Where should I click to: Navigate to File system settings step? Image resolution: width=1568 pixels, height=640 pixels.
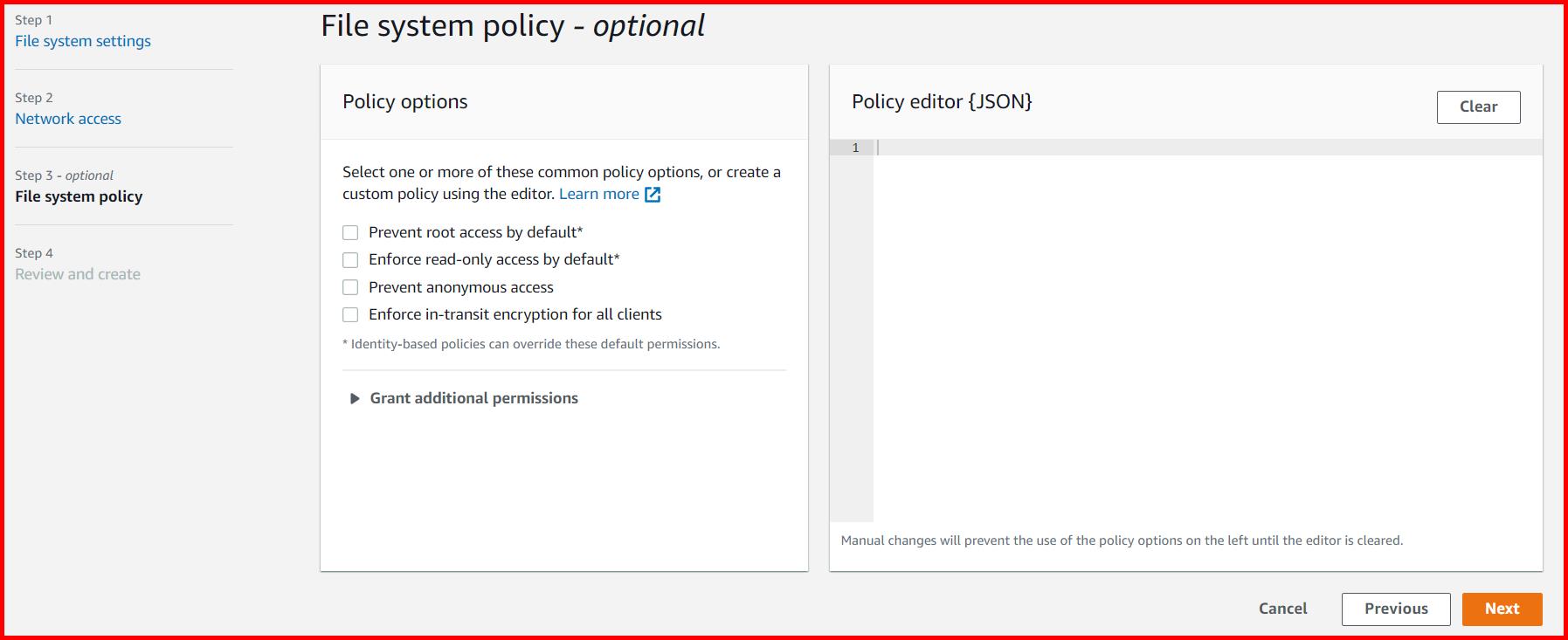click(x=83, y=40)
